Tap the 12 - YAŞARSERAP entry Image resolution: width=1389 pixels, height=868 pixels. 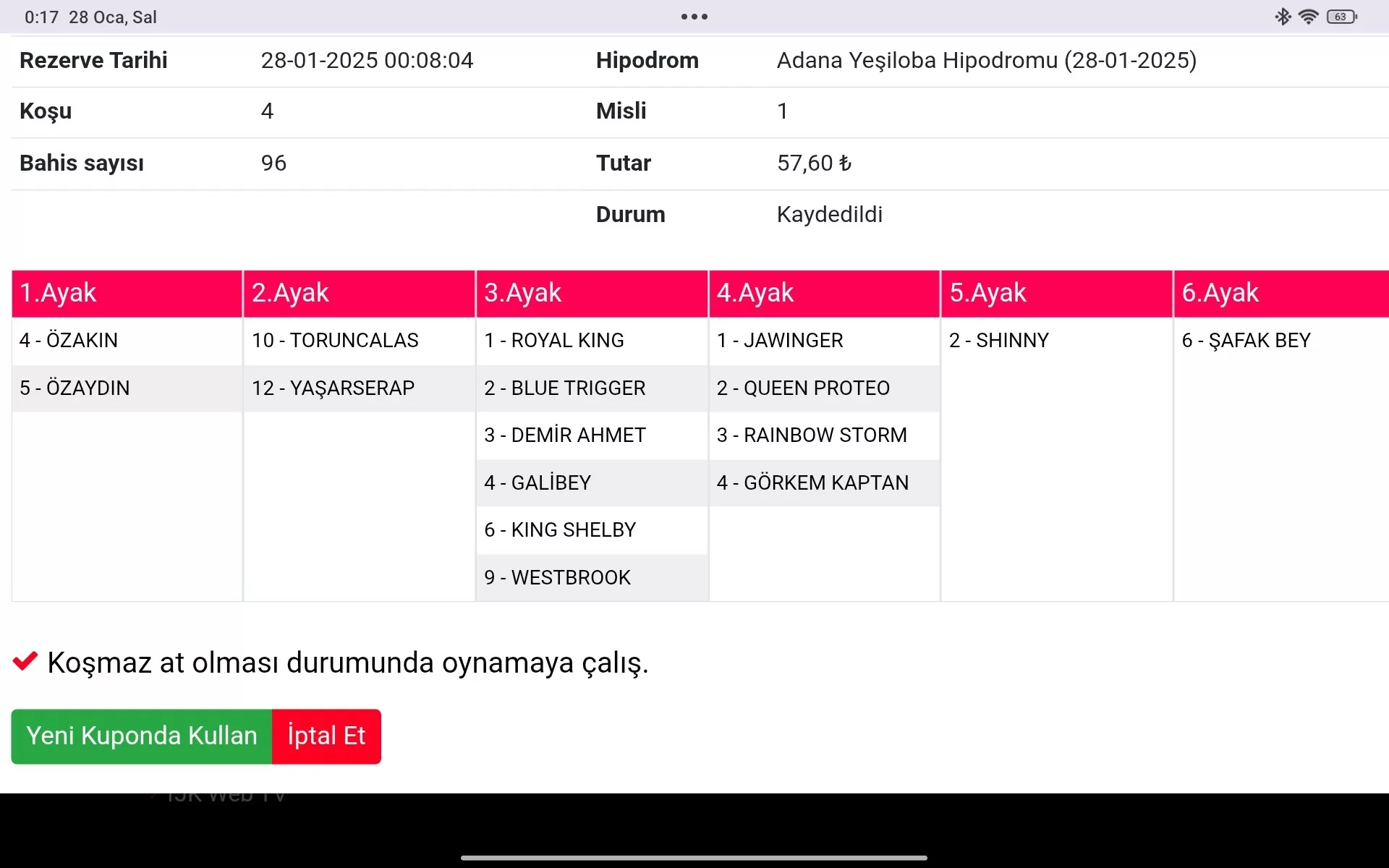tap(334, 388)
